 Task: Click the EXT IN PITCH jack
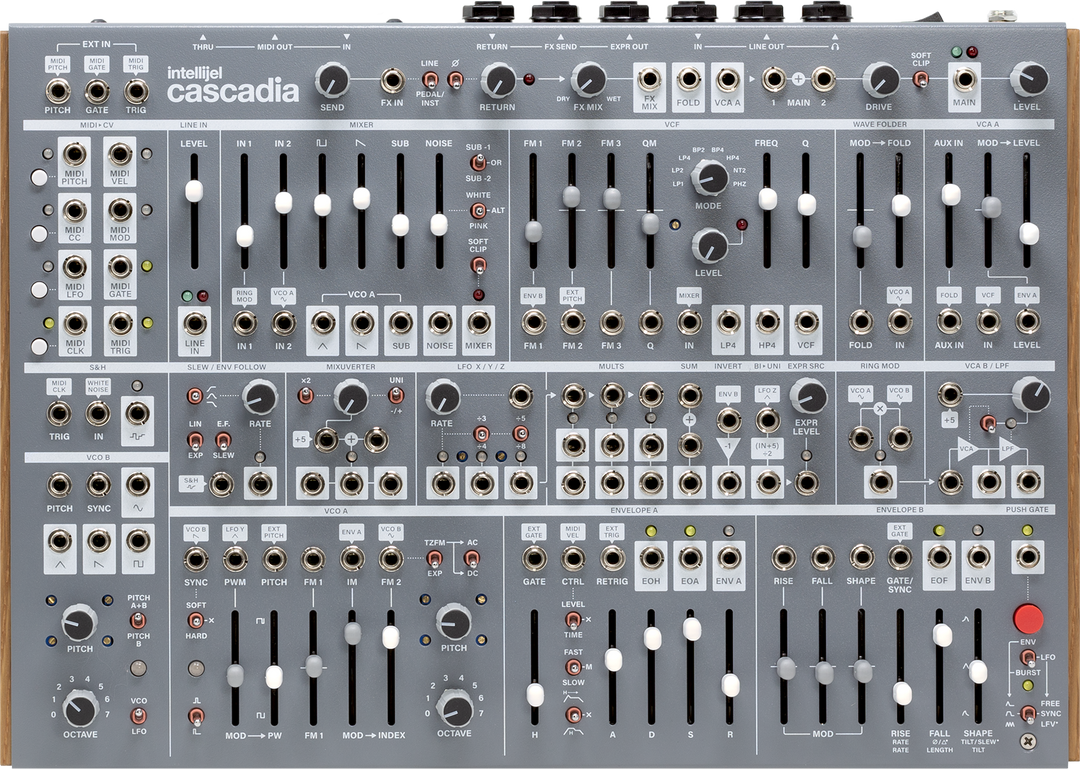(58, 90)
